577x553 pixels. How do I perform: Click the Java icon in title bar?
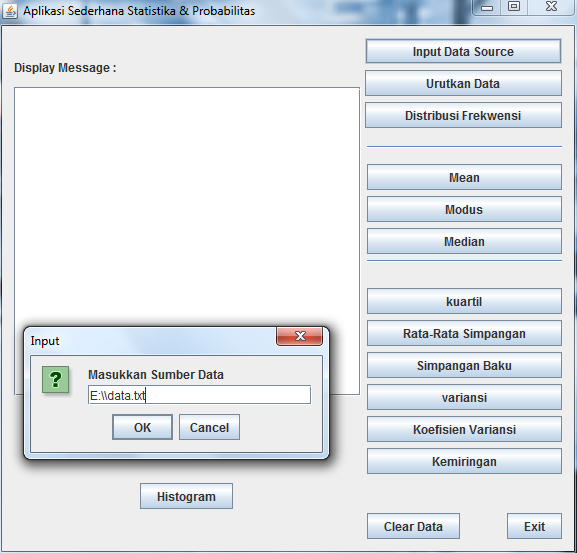pyautogui.click(x=10, y=11)
